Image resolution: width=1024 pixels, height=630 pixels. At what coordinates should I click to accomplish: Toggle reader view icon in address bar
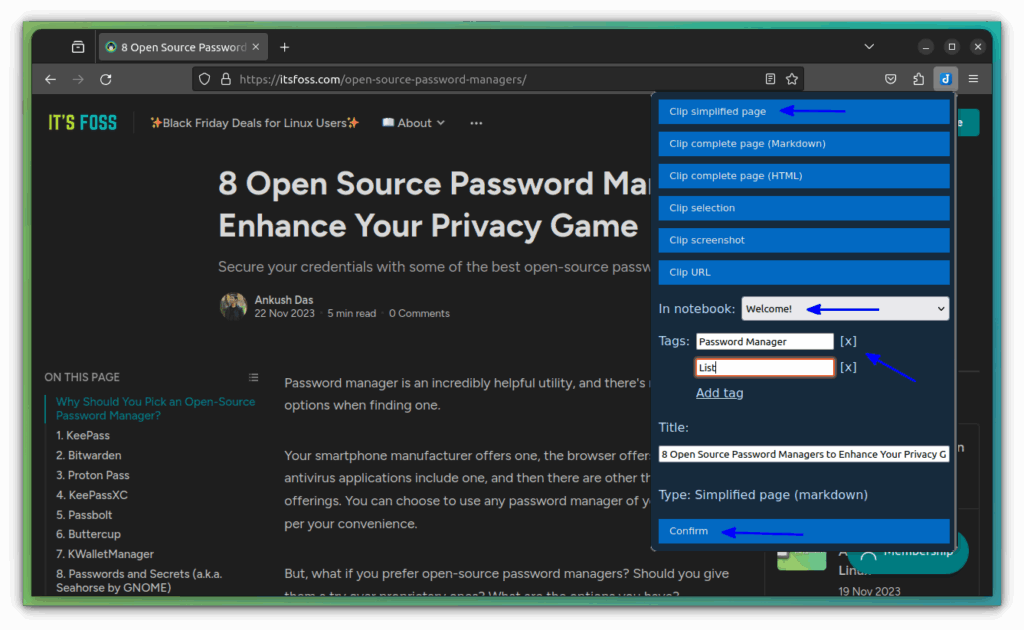tap(770, 79)
